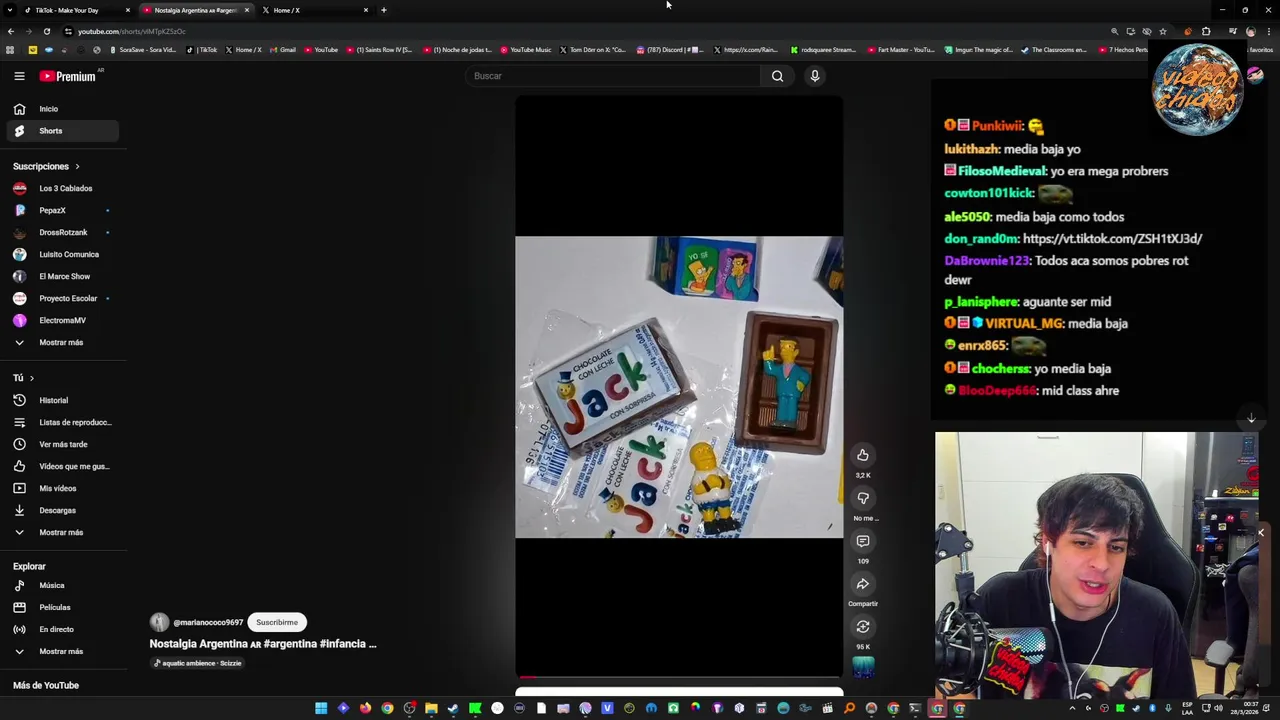This screenshot has height=720, width=1280.
Task: Click don_rand0m's TikTok link in chat
Action: pos(1112,239)
